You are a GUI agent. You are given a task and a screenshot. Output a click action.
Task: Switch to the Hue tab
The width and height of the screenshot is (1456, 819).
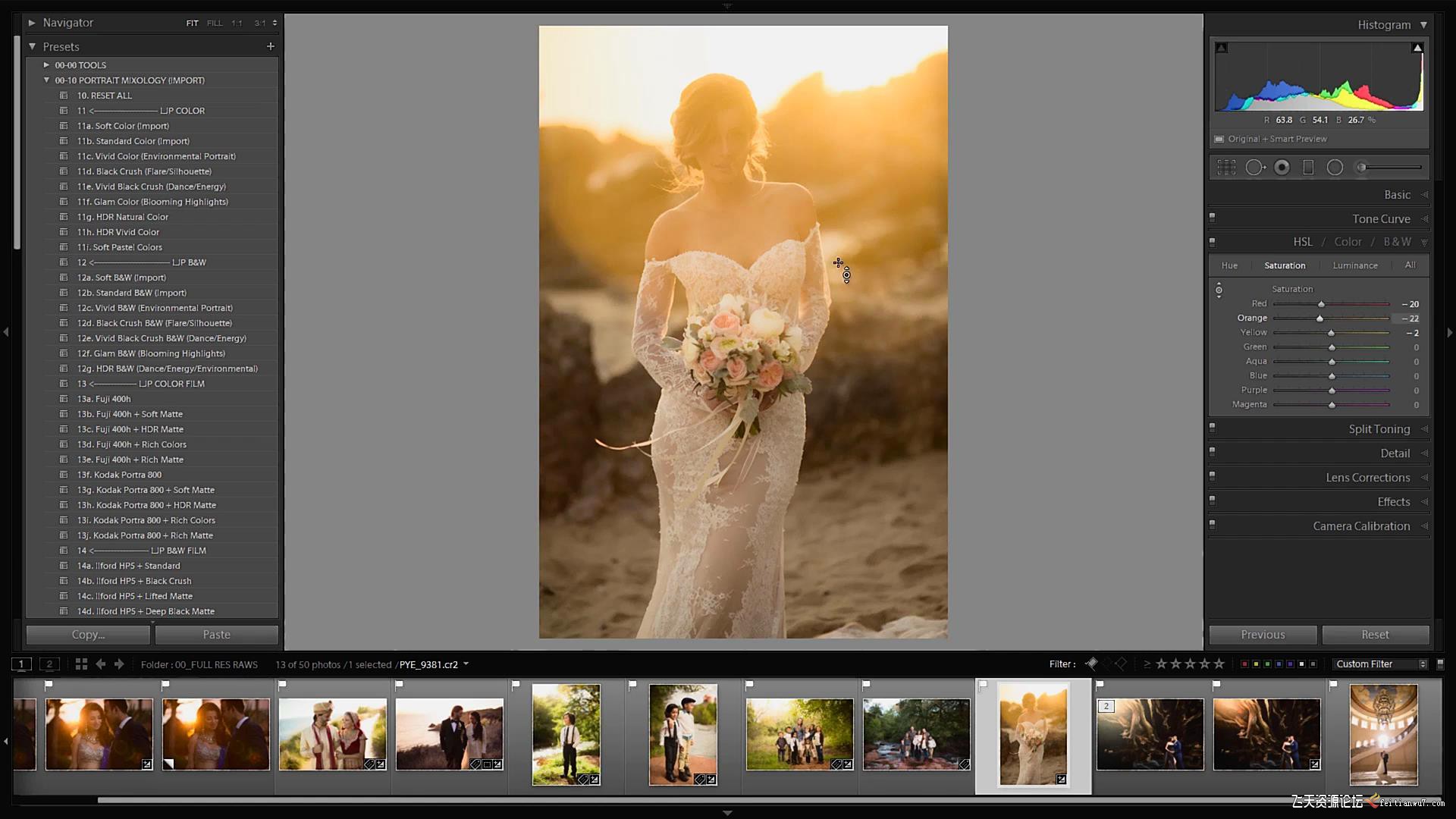click(x=1229, y=265)
